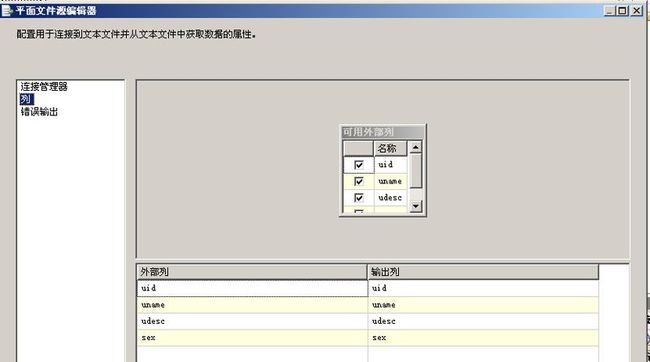Select sex cell in 外部列 column

click(252, 338)
